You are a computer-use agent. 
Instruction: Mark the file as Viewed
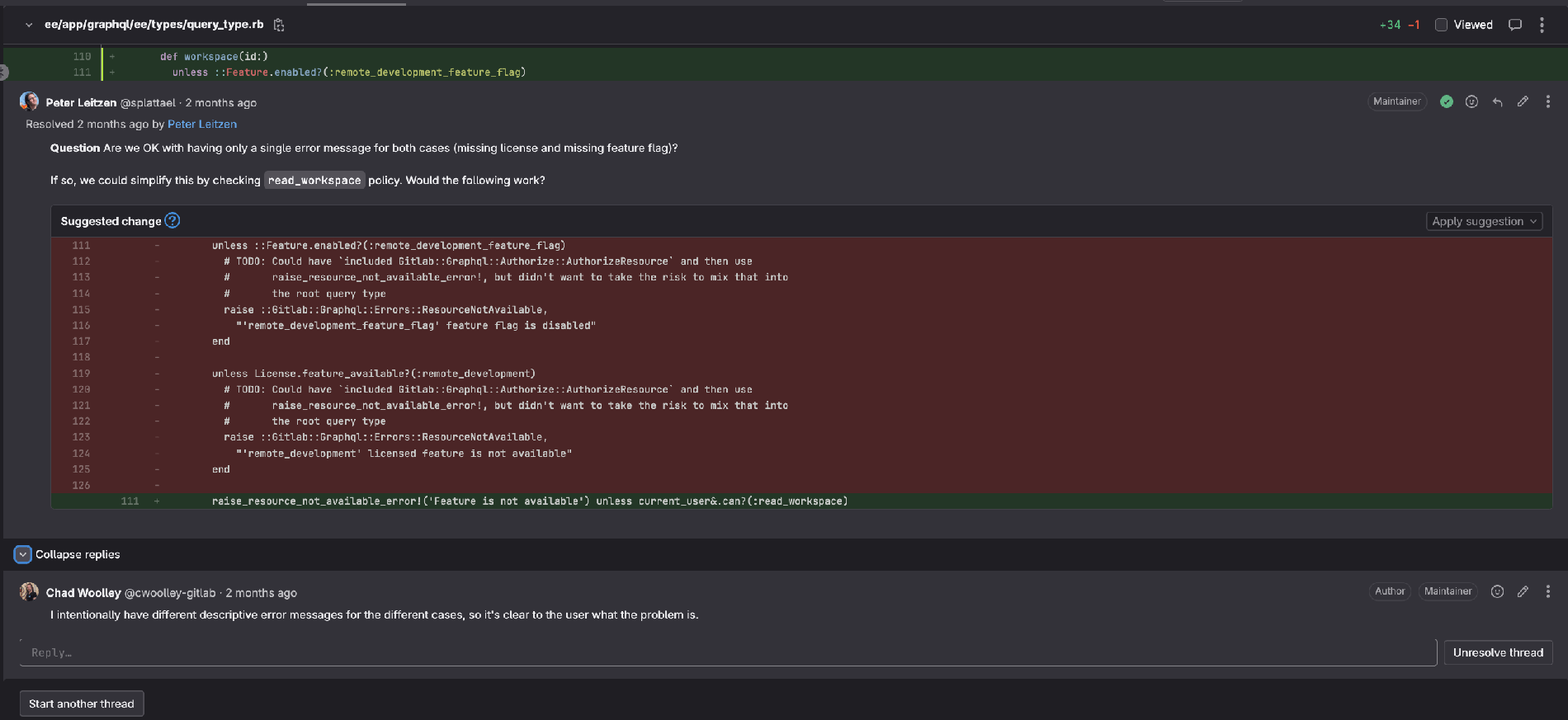tap(1441, 25)
